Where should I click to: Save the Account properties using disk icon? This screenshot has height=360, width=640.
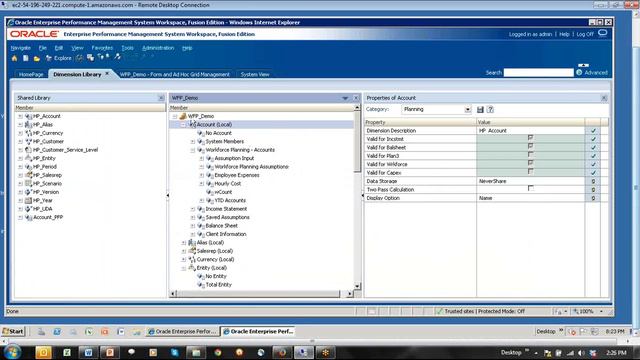click(x=480, y=109)
